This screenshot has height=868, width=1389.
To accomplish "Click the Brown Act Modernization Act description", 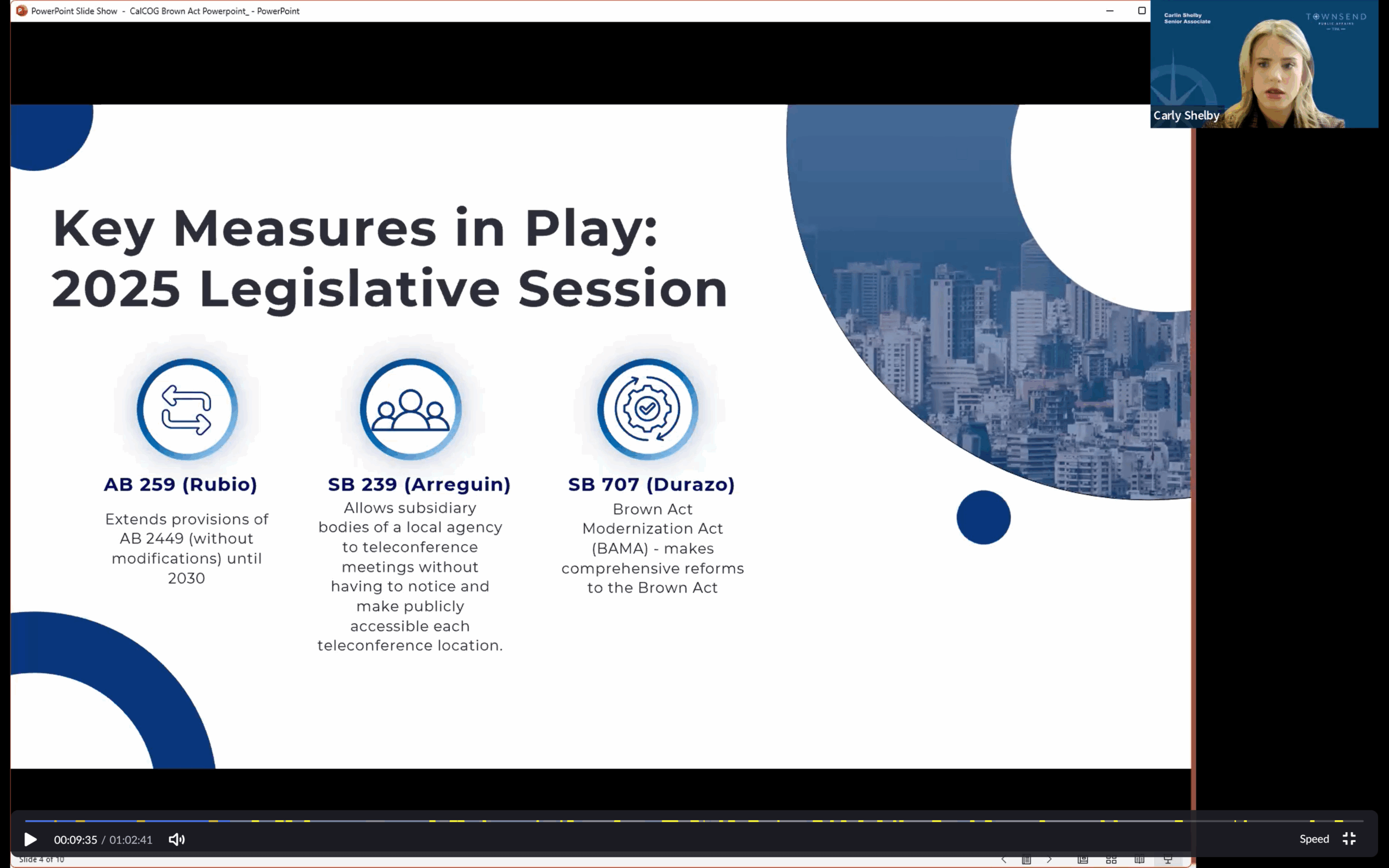I will [653, 548].
